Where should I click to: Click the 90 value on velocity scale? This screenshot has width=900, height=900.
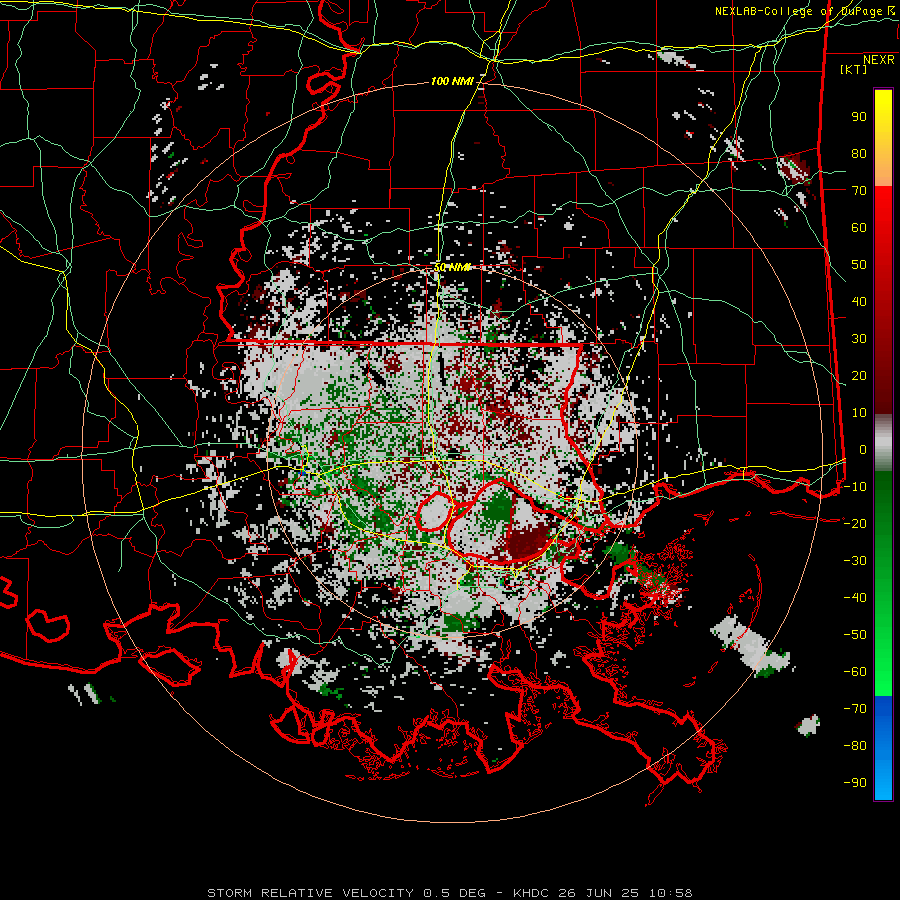pyautogui.click(x=859, y=117)
